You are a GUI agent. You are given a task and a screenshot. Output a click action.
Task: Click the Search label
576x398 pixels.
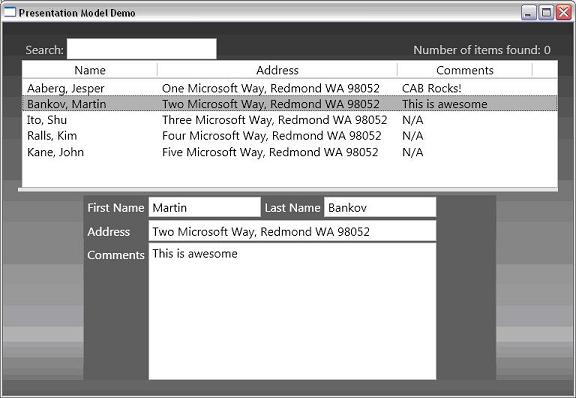point(44,50)
